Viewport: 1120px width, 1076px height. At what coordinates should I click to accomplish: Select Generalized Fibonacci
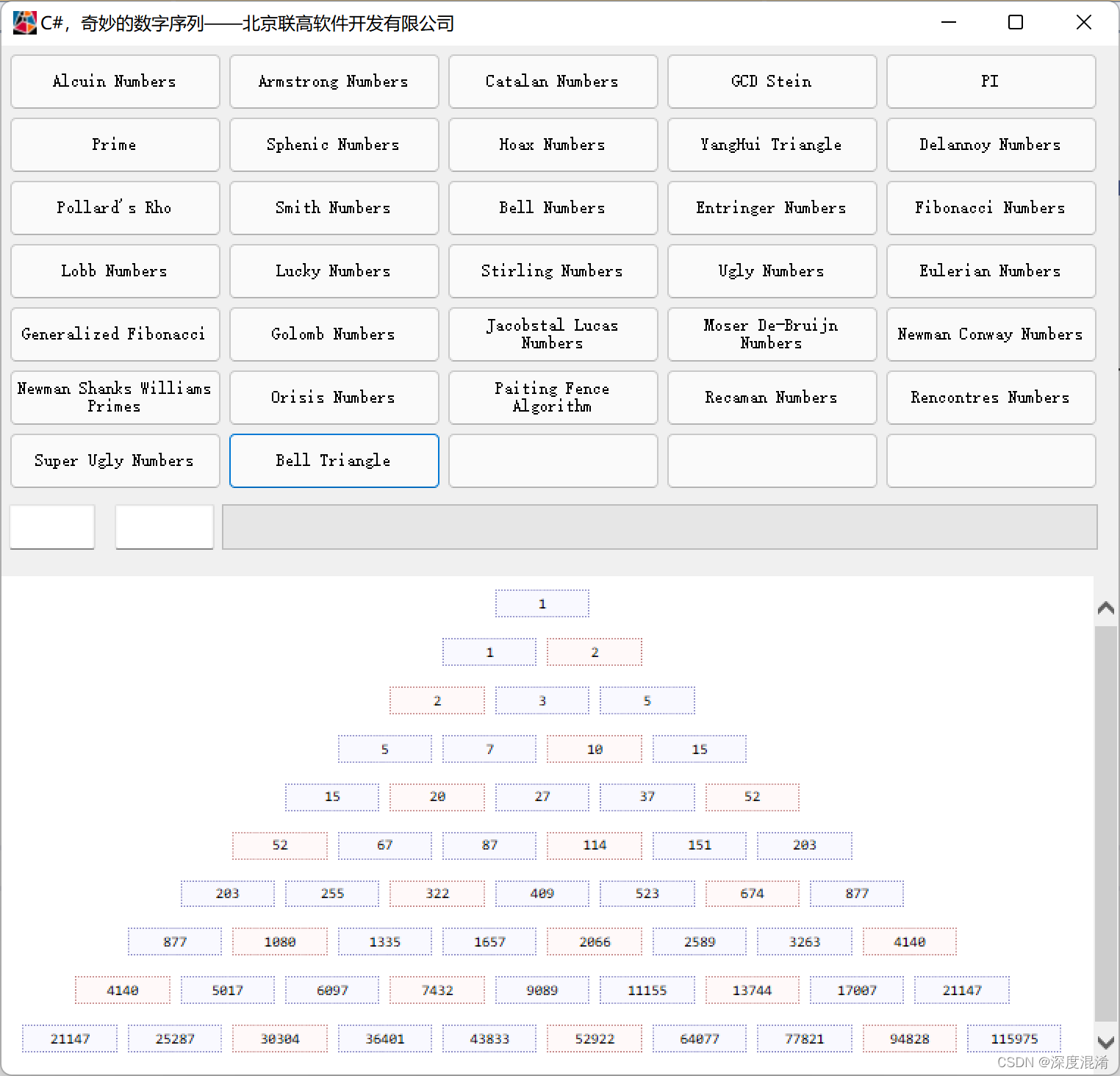point(115,334)
